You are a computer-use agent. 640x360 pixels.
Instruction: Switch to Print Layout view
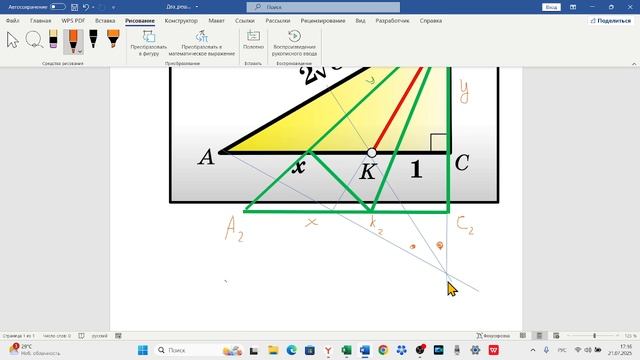[x=539, y=336]
